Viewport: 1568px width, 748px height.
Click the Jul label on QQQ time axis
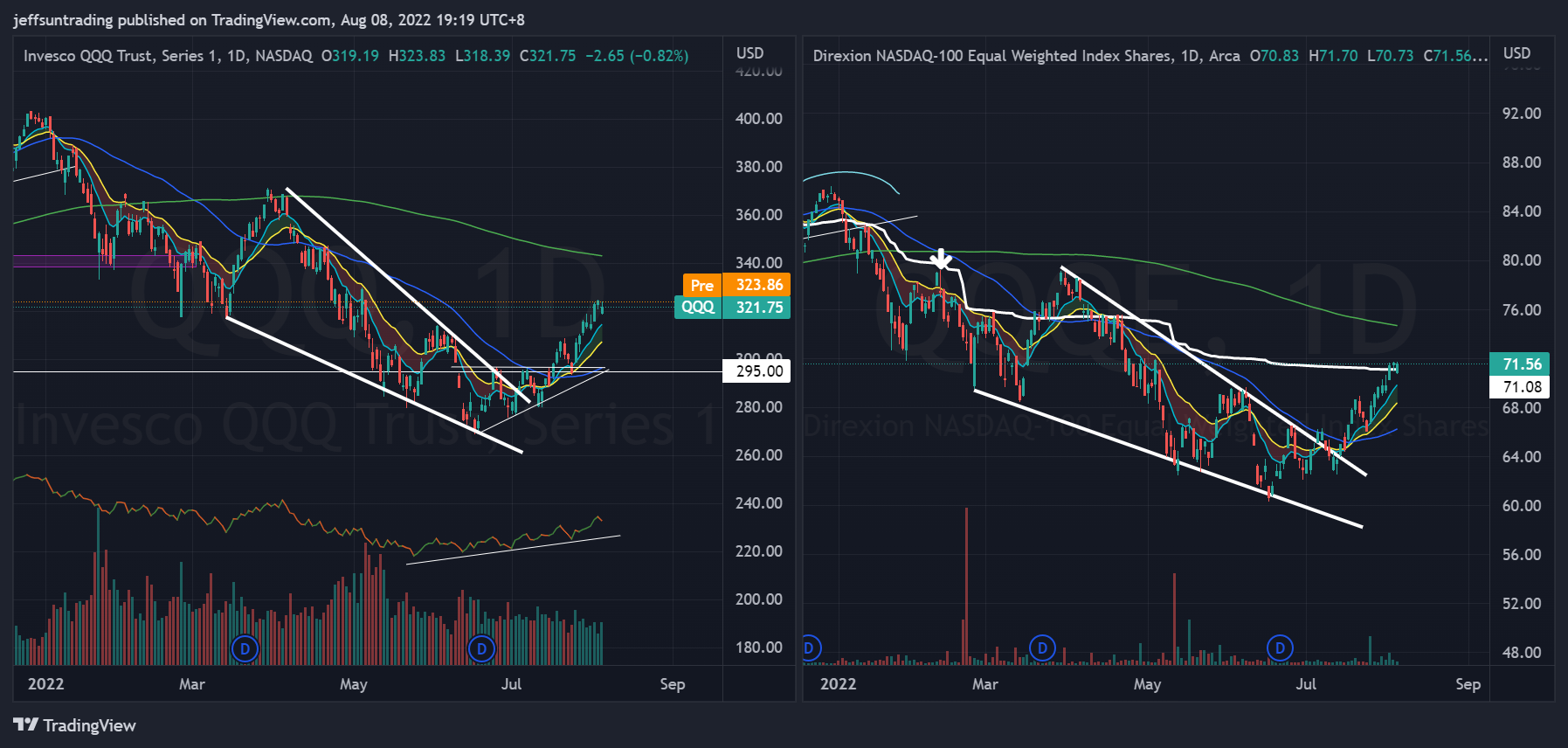click(512, 684)
